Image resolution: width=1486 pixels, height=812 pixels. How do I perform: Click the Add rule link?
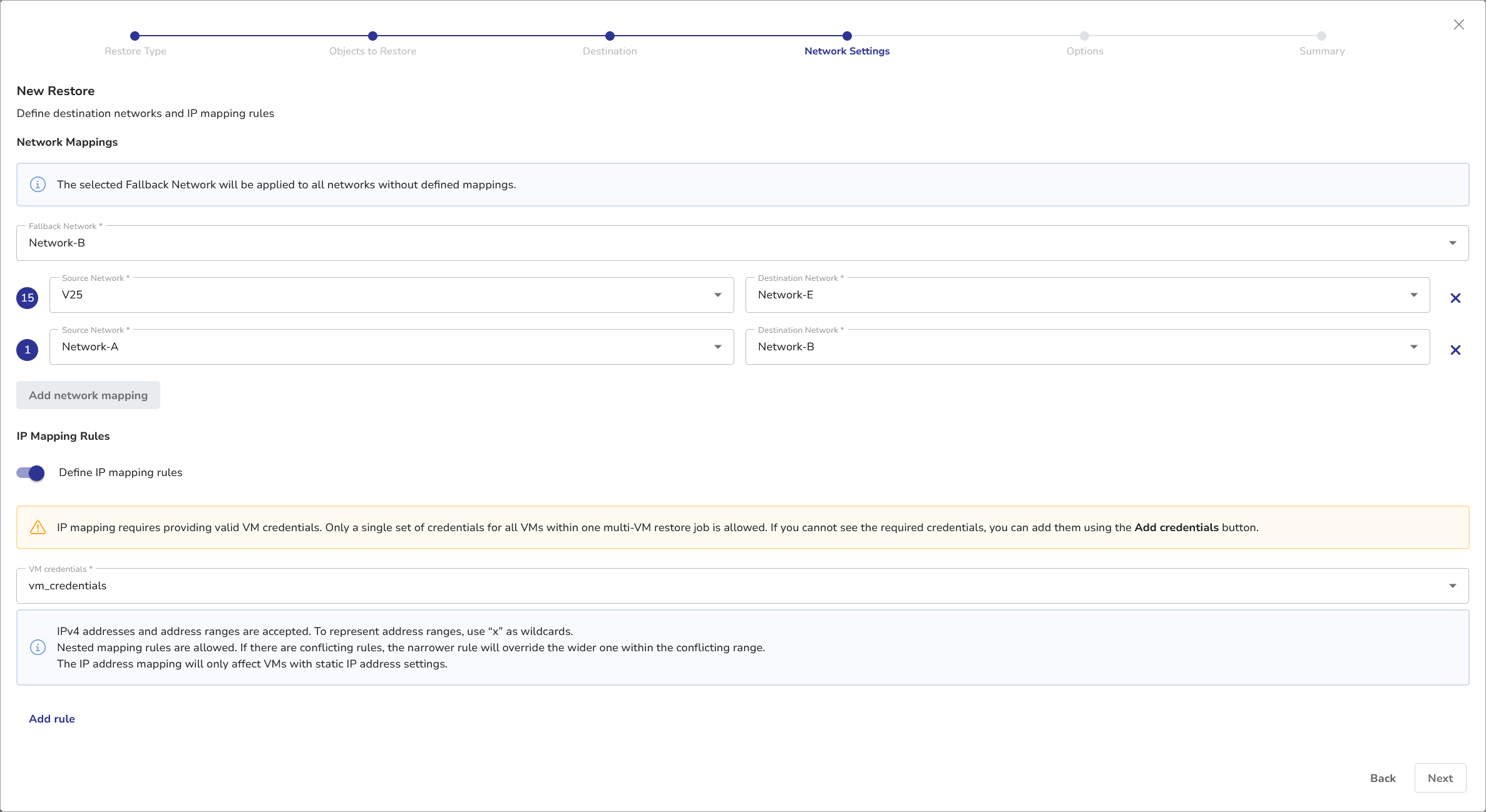click(52, 719)
